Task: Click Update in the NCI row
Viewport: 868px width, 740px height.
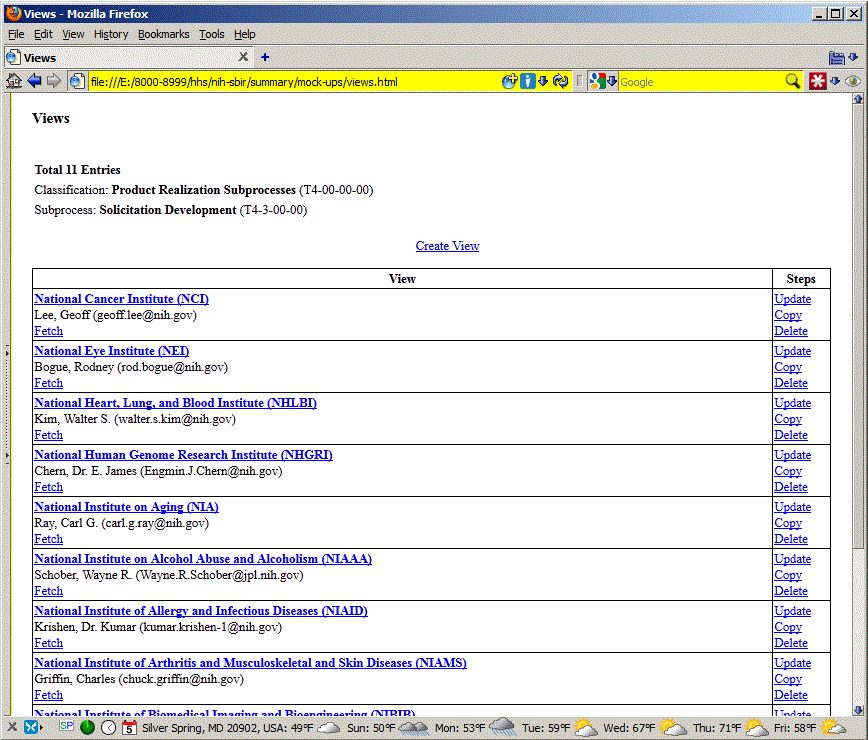Action: pos(793,299)
